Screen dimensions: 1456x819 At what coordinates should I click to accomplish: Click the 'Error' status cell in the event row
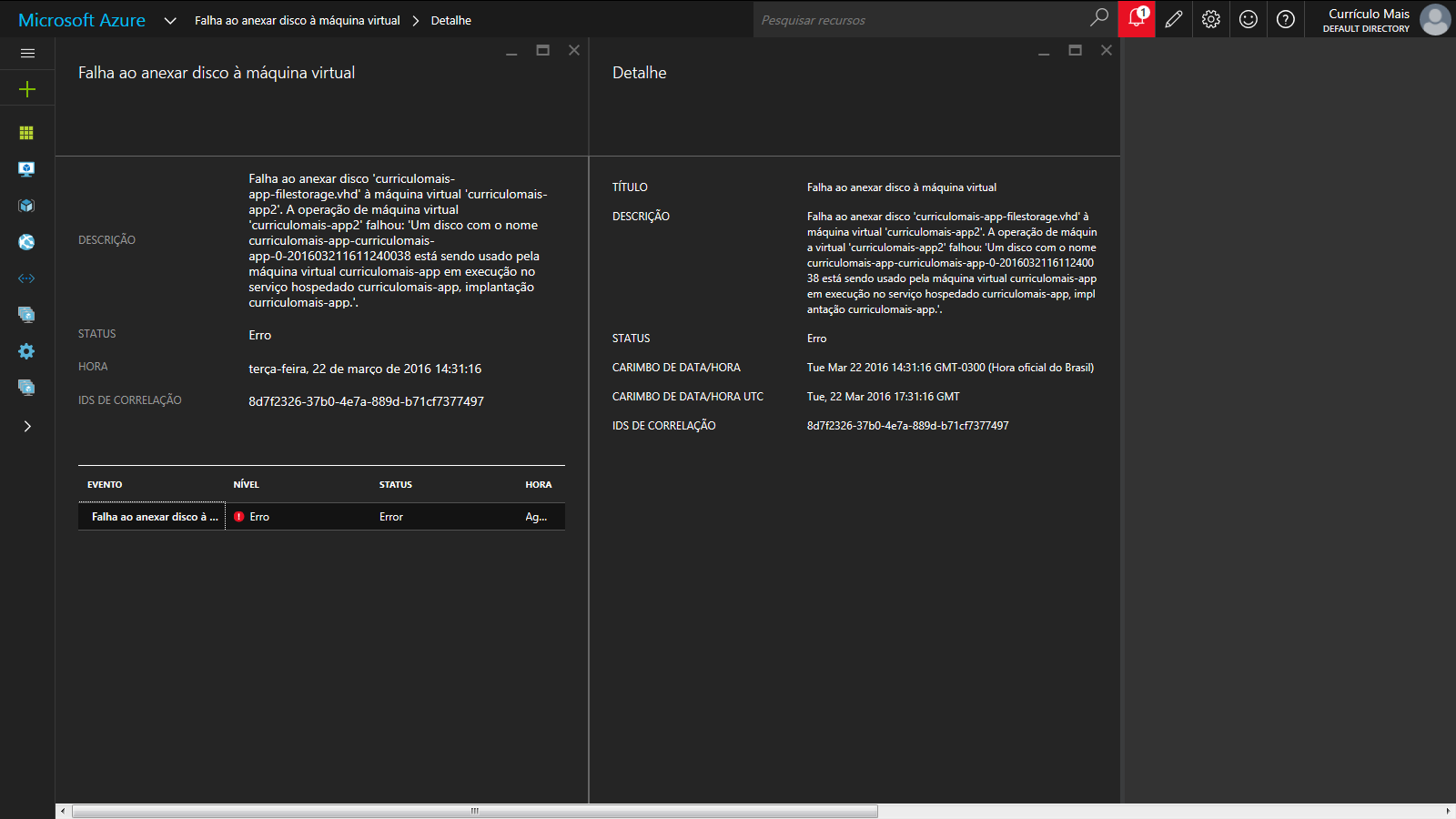pyautogui.click(x=391, y=517)
